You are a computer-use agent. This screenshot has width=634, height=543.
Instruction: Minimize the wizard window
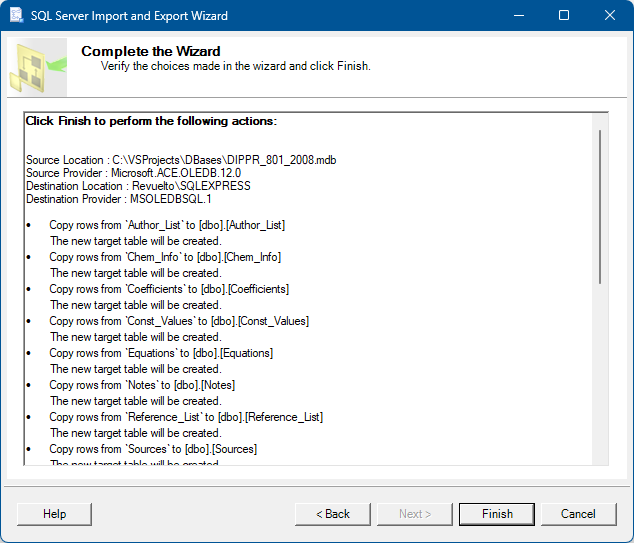519,15
